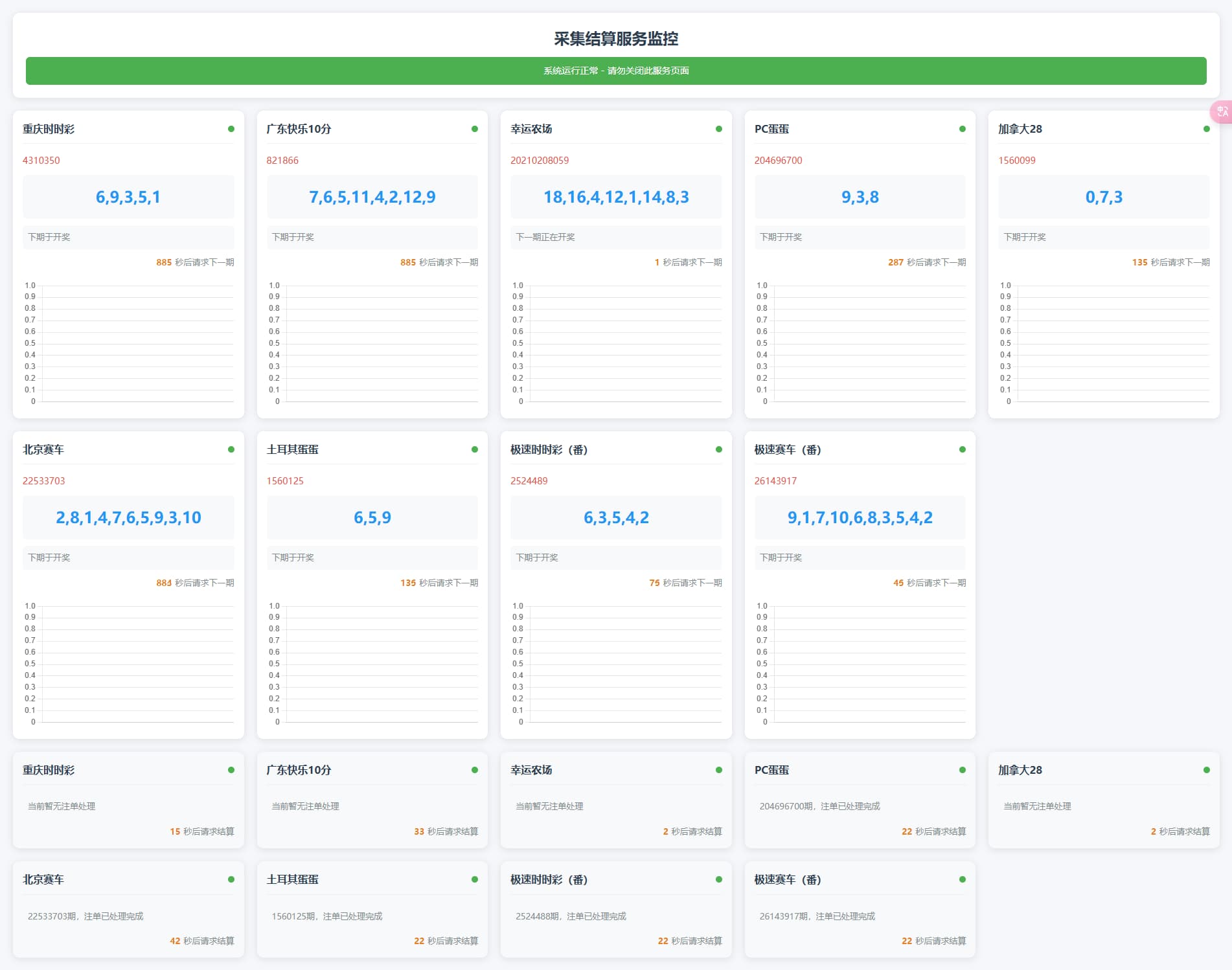The image size is (1232, 970).
Task: Click the 287 秒后请求下一期 countdown
Action: pos(926,262)
